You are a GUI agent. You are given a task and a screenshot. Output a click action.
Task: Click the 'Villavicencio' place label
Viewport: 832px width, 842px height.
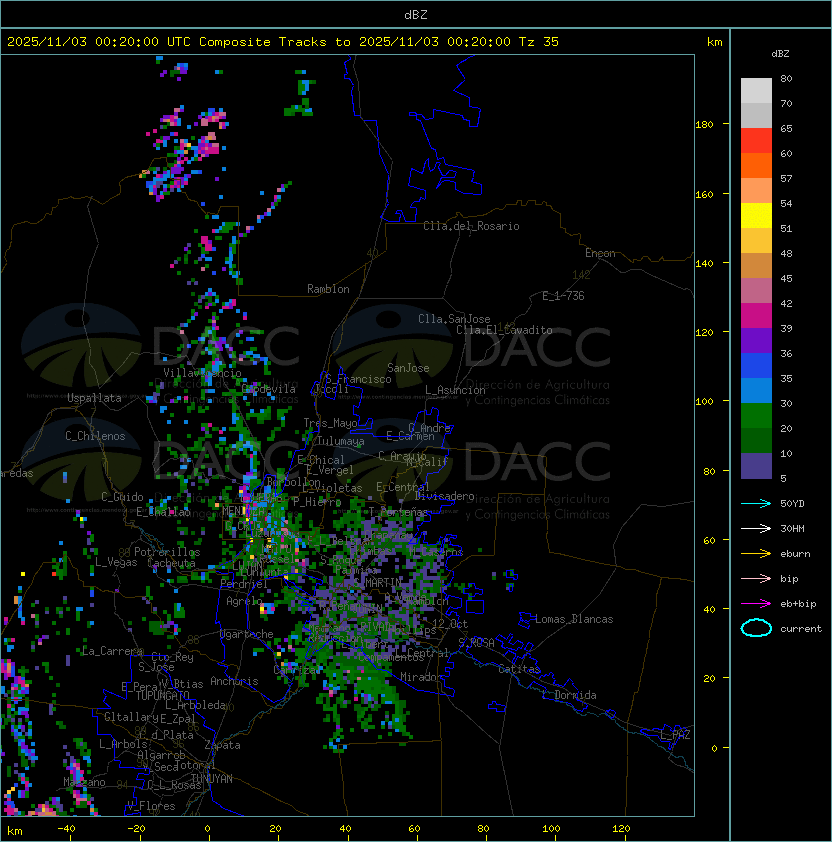[x=202, y=373]
